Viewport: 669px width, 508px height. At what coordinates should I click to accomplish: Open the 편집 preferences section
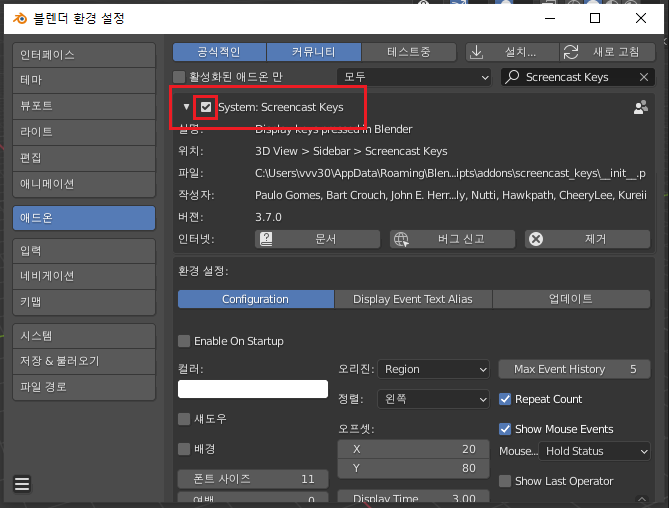(84, 158)
